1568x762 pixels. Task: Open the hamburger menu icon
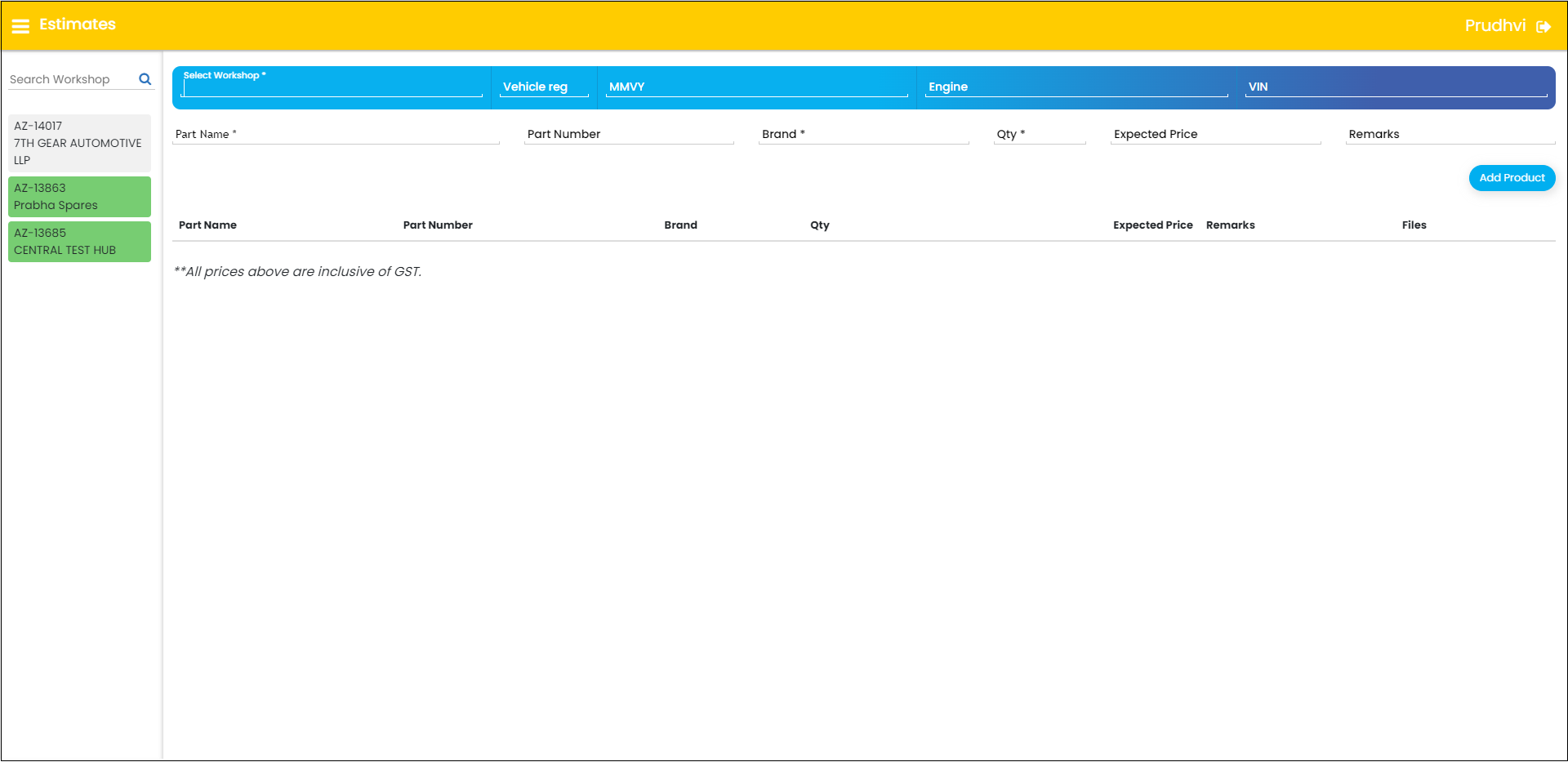20,26
